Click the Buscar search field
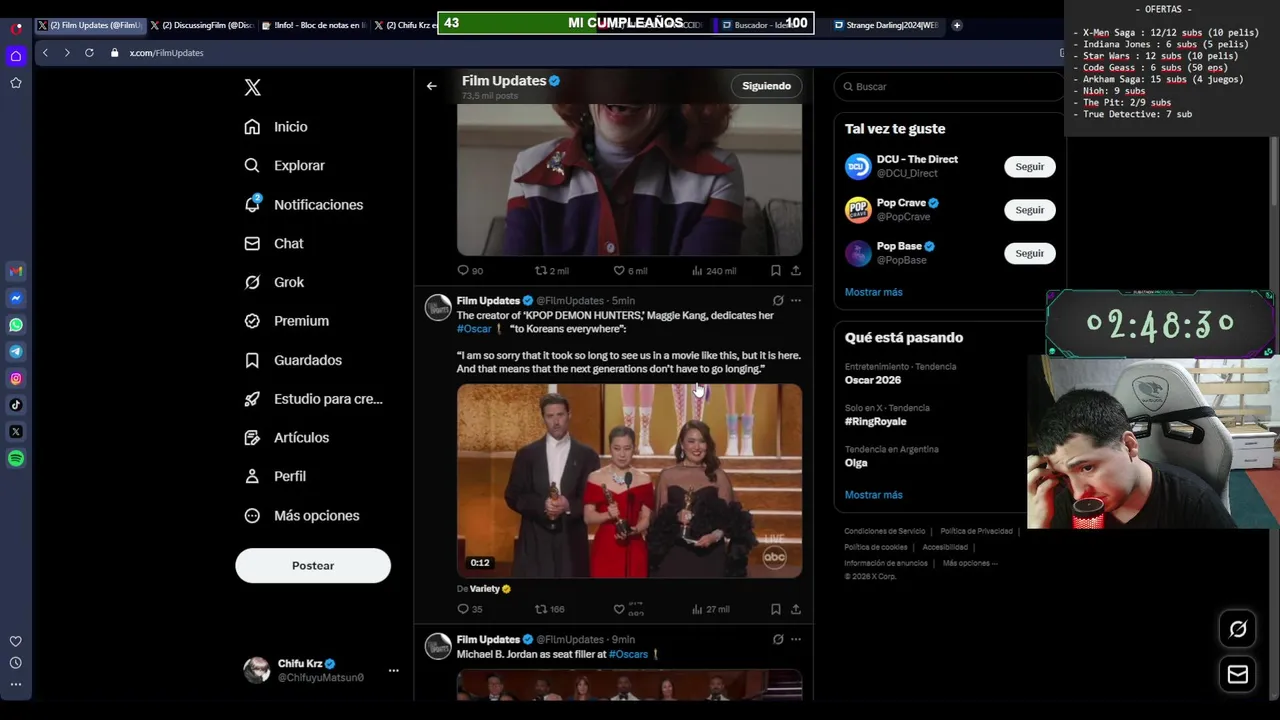Image resolution: width=1280 pixels, height=720 pixels. click(x=950, y=87)
